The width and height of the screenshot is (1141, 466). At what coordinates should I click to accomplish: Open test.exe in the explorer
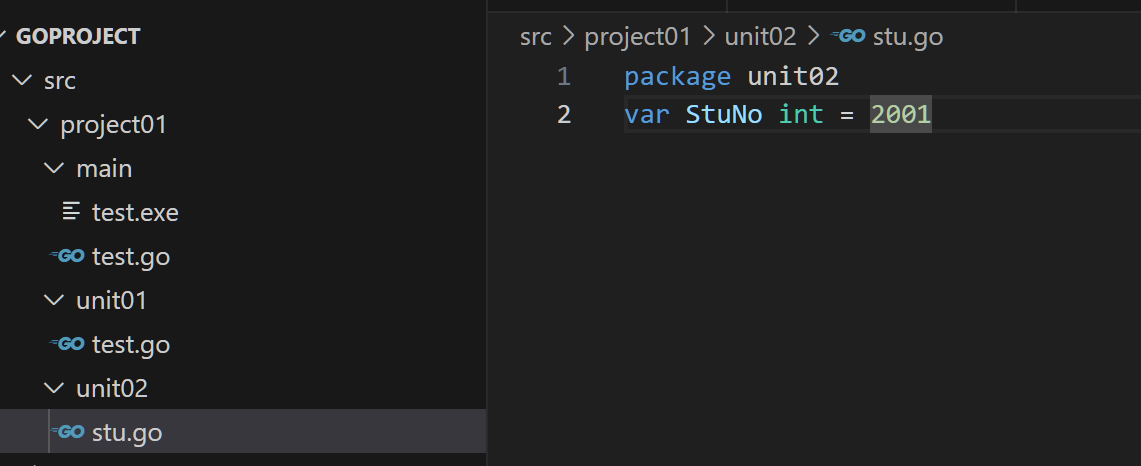coord(135,213)
